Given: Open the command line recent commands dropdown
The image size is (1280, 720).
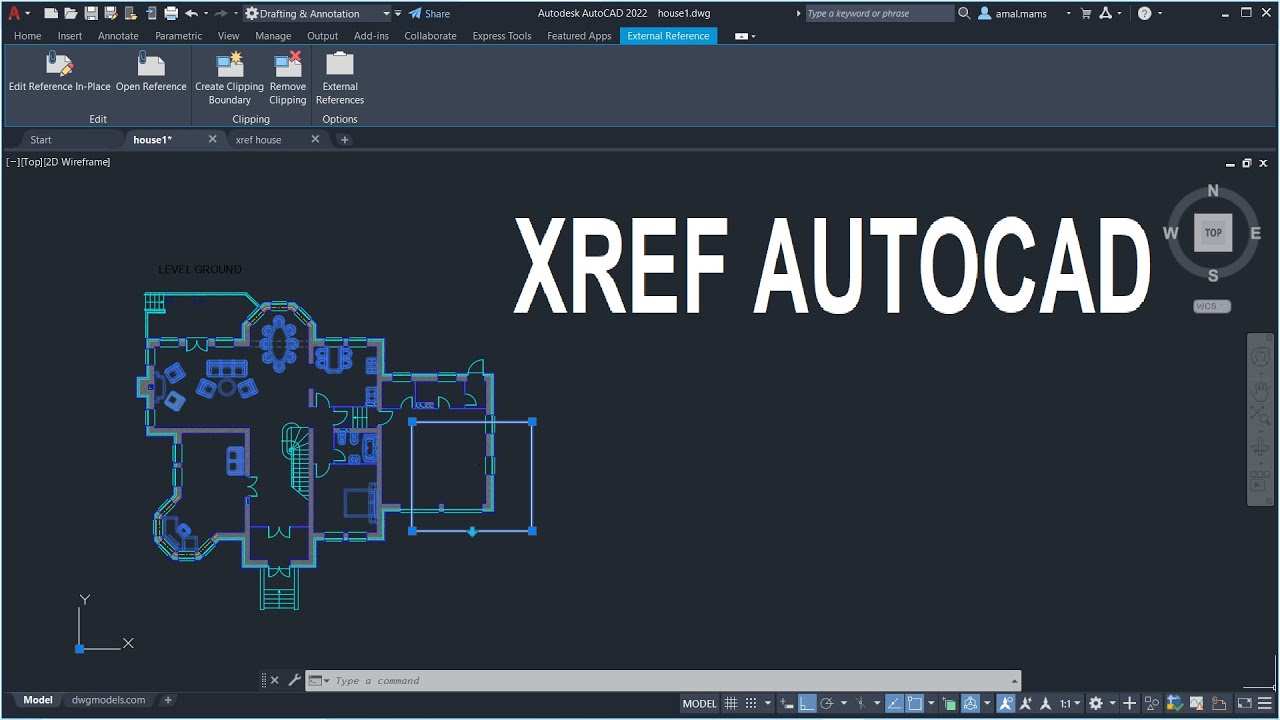Looking at the screenshot, I should 319,680.
